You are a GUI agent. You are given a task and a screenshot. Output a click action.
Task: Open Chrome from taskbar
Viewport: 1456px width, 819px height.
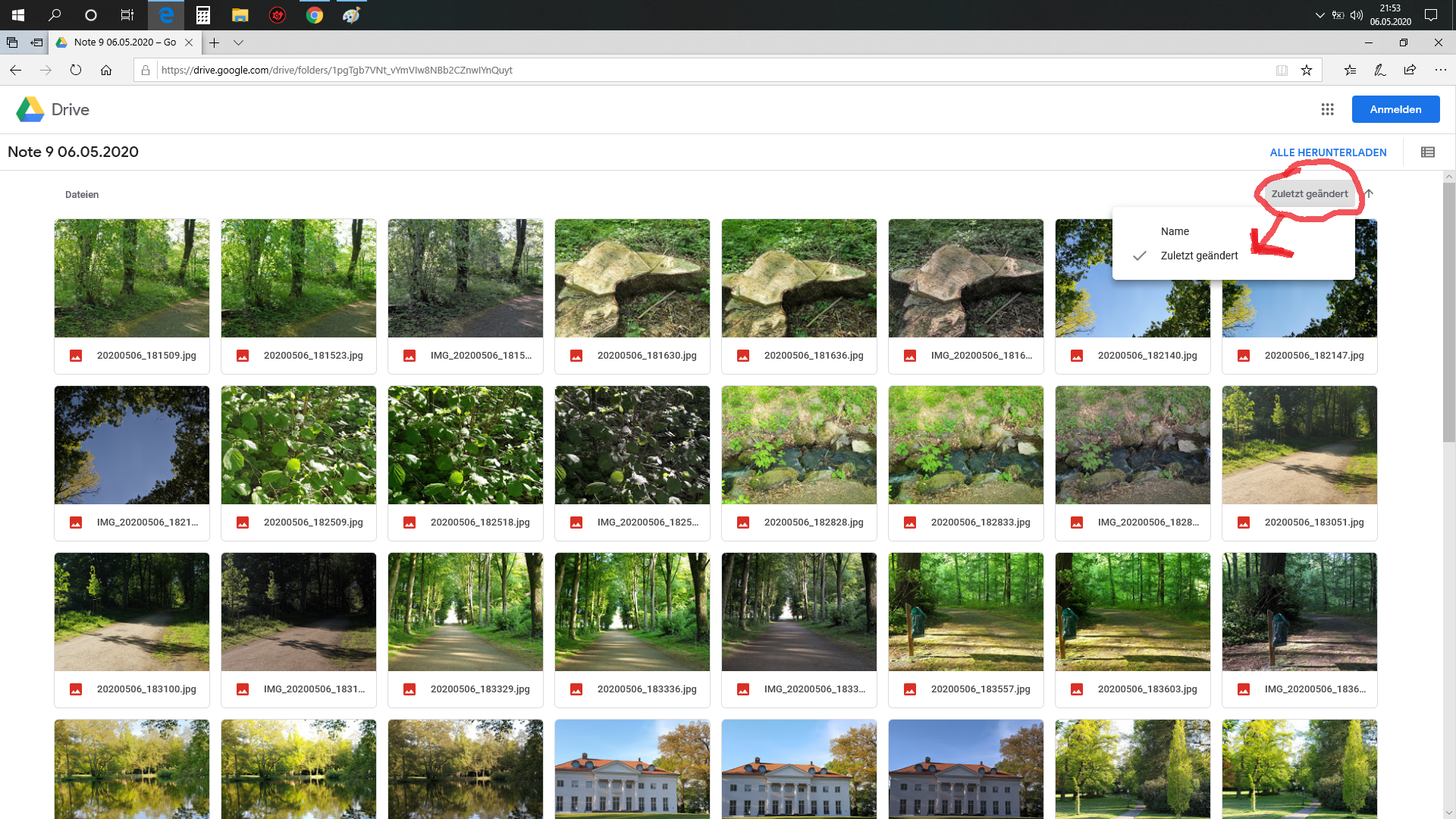[x=314, y=15]
